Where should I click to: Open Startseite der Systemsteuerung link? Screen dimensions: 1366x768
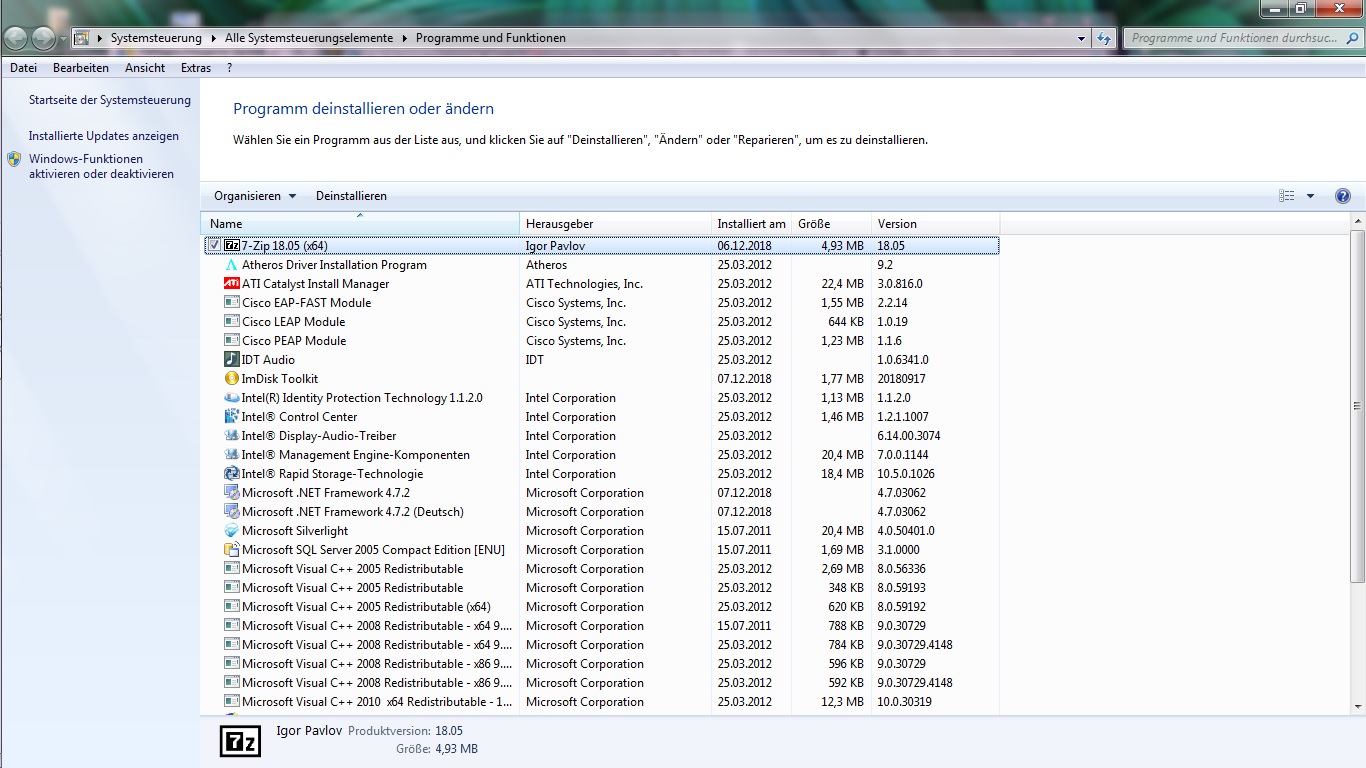pyautogui.click(x=110, y=100)
